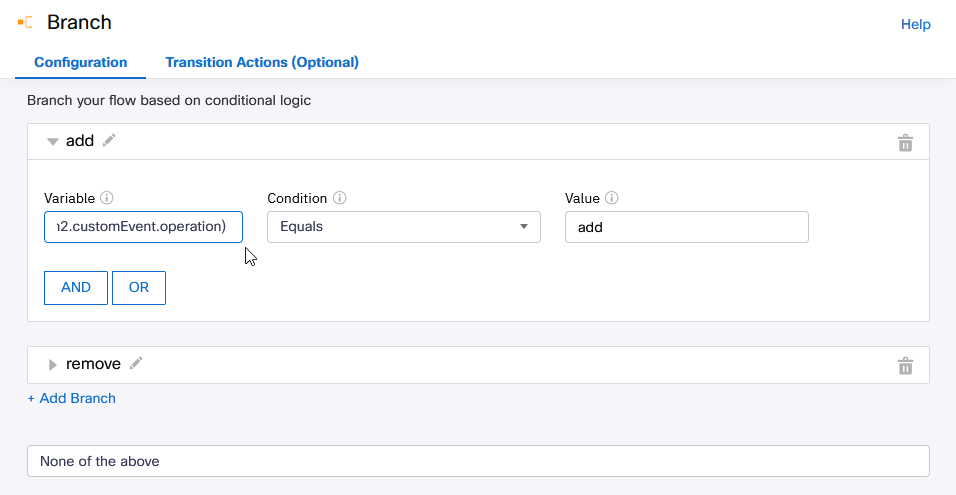Click the 'None of the above' field
Viewport: 956px width, 495px height.
pyautogui.click(x=478, y=461)
